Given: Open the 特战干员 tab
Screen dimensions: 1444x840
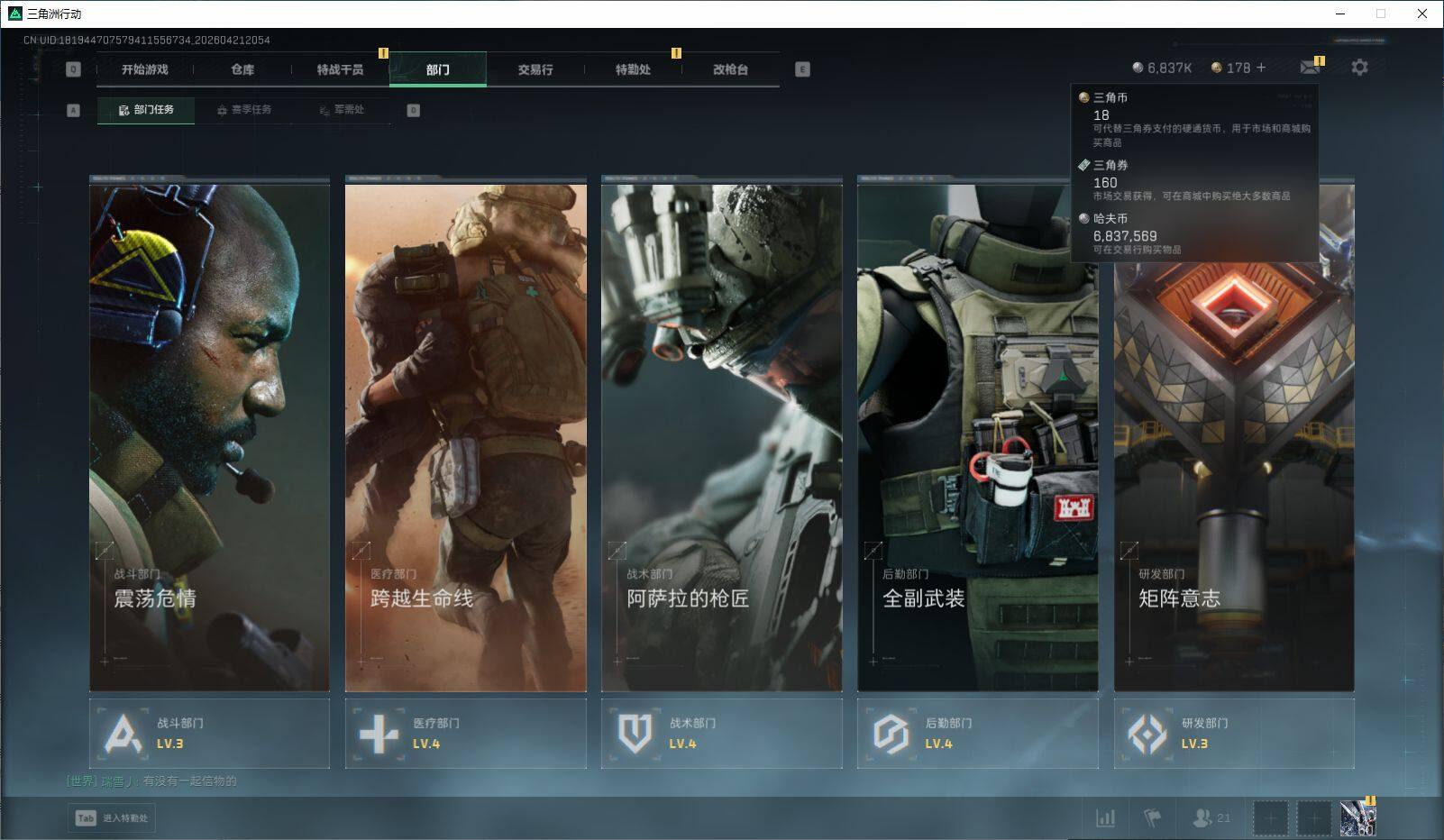Looking at the screenshot, I should (x=340, y=69).
